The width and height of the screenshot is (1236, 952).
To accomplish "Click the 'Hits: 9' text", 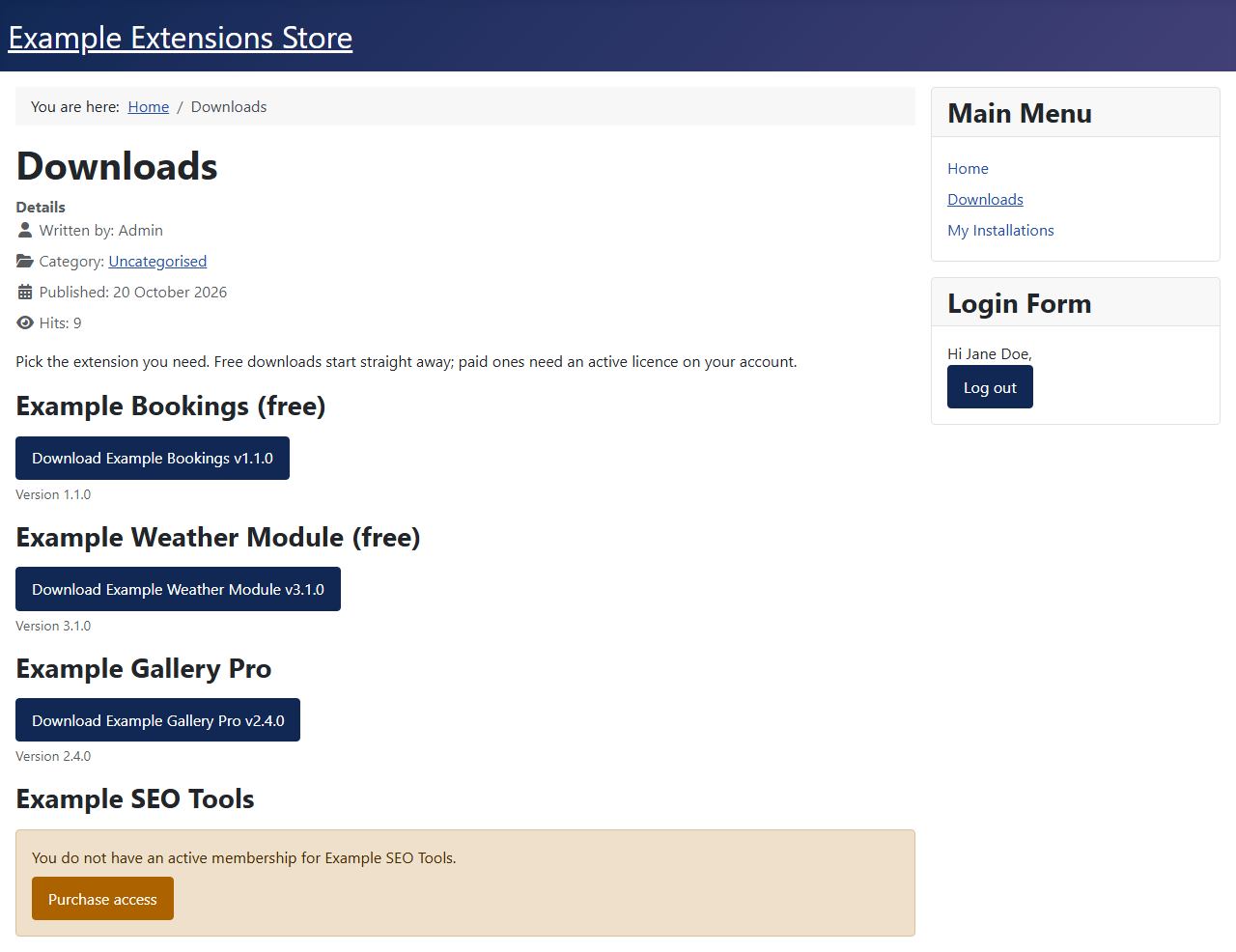I will pyautogui.click(x=61, y=322).
